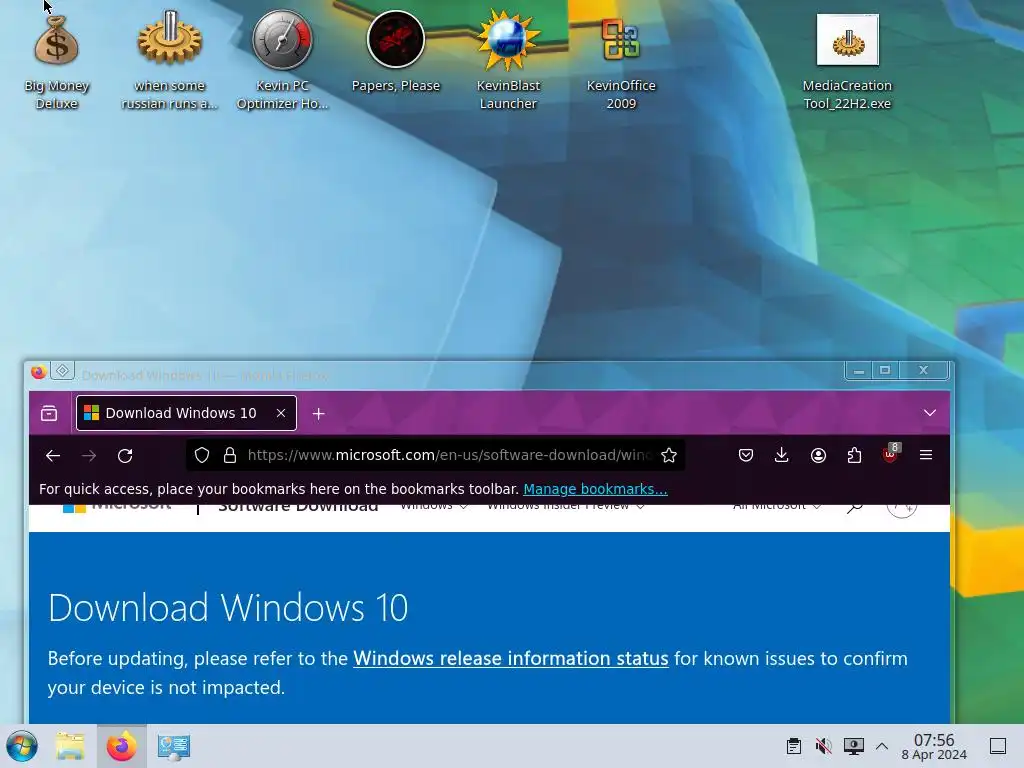Image resolution: width=1024 pixels, height=768 pixels.
Task: Click Firefox back arrow button
Action: point(53,455)
